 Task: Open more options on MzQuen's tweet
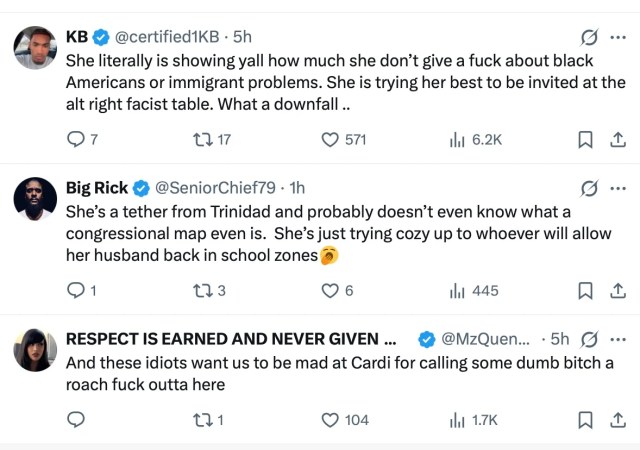coord(618,339)
